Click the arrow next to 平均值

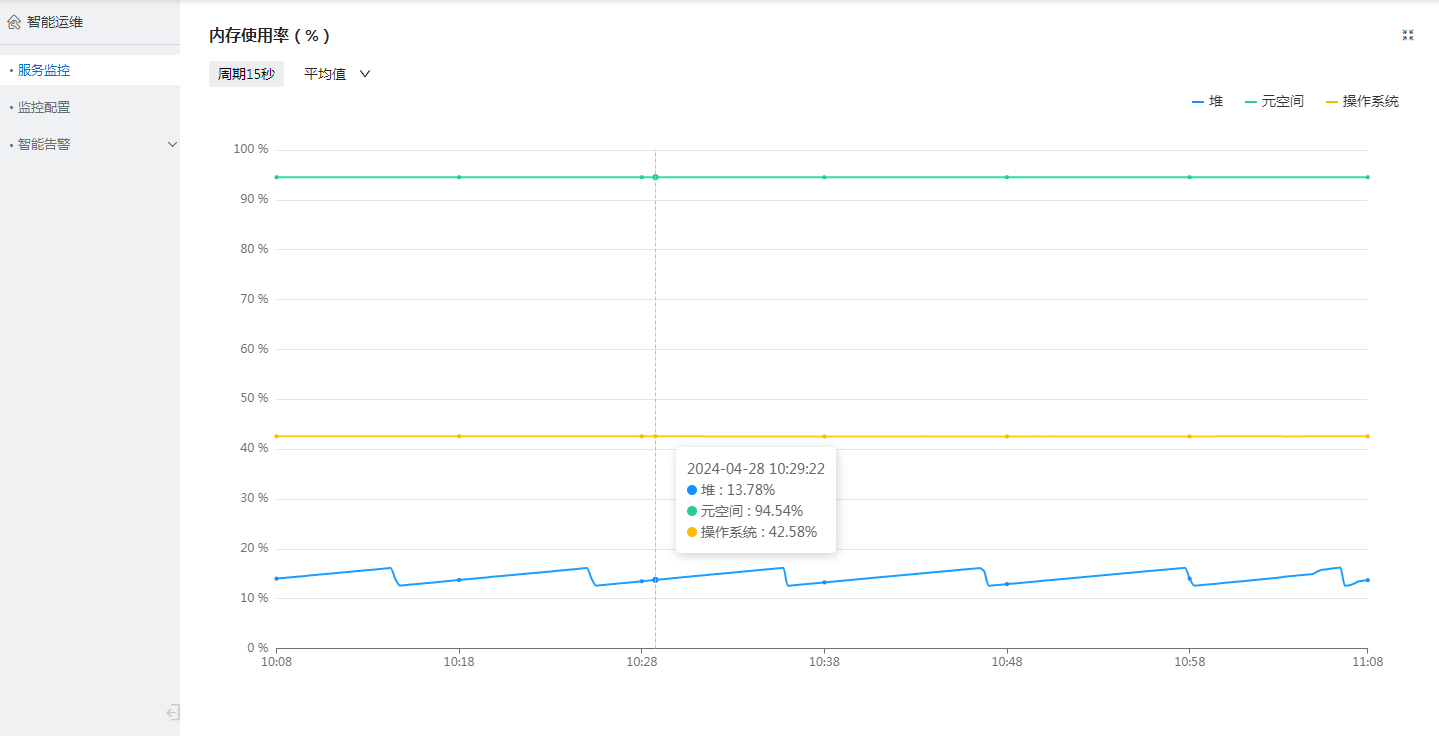(365, 74)
